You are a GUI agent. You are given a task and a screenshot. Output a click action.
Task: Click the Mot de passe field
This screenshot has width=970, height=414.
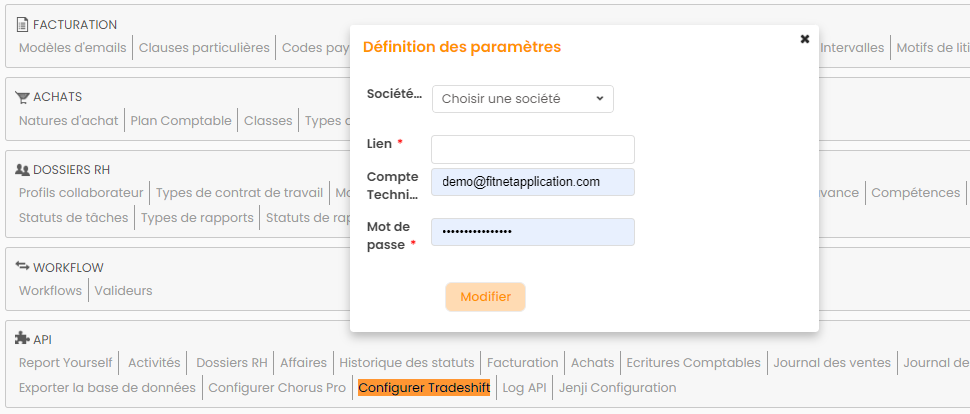pyautogui.click(x=532, y=232)
